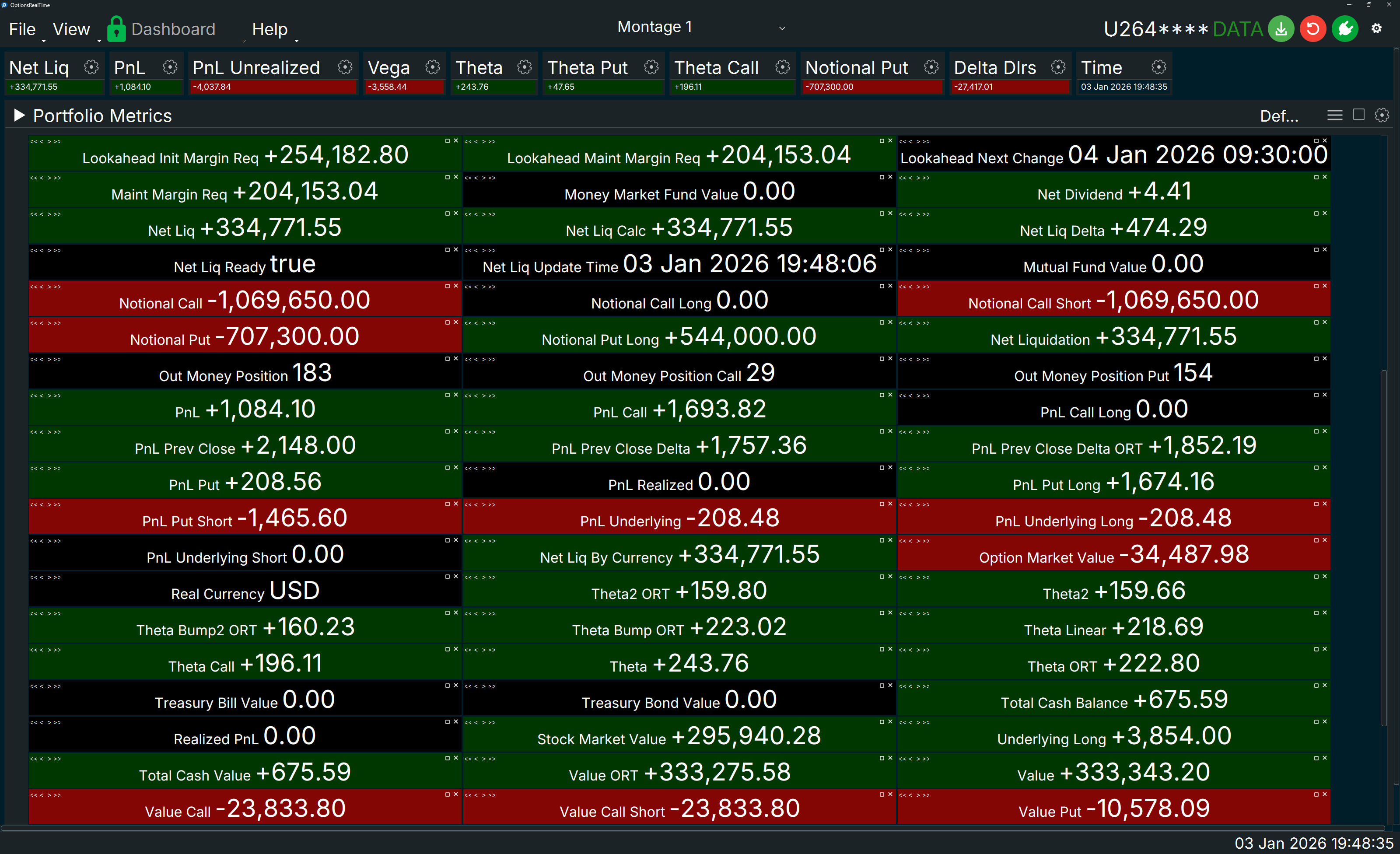Image resolution: width=1400 pixels, height=854 pixels.
Task: Click the gear icon in the Portfolio Metrics header
Action: (1382, 115)
